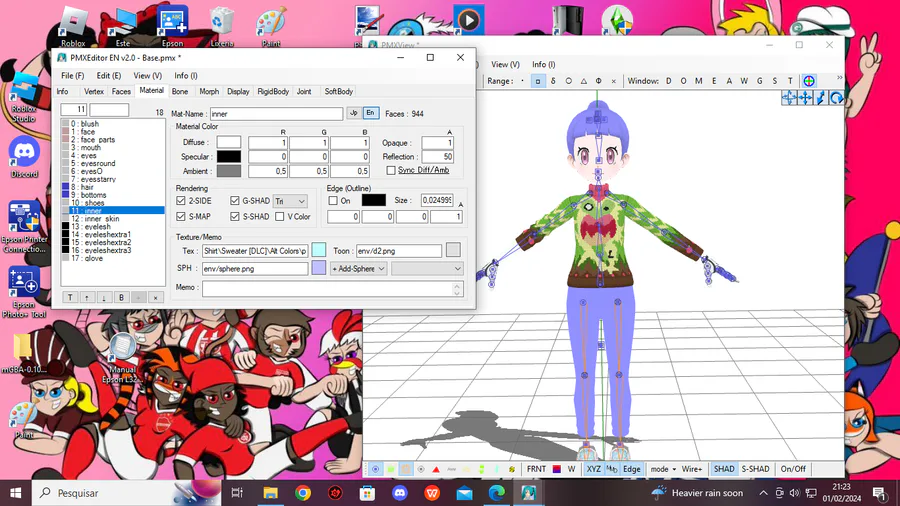Viewport: 900px width, 506px height.
Task: Expand the PMXView toolbar overflow chevron
Action: coord(839,77)
